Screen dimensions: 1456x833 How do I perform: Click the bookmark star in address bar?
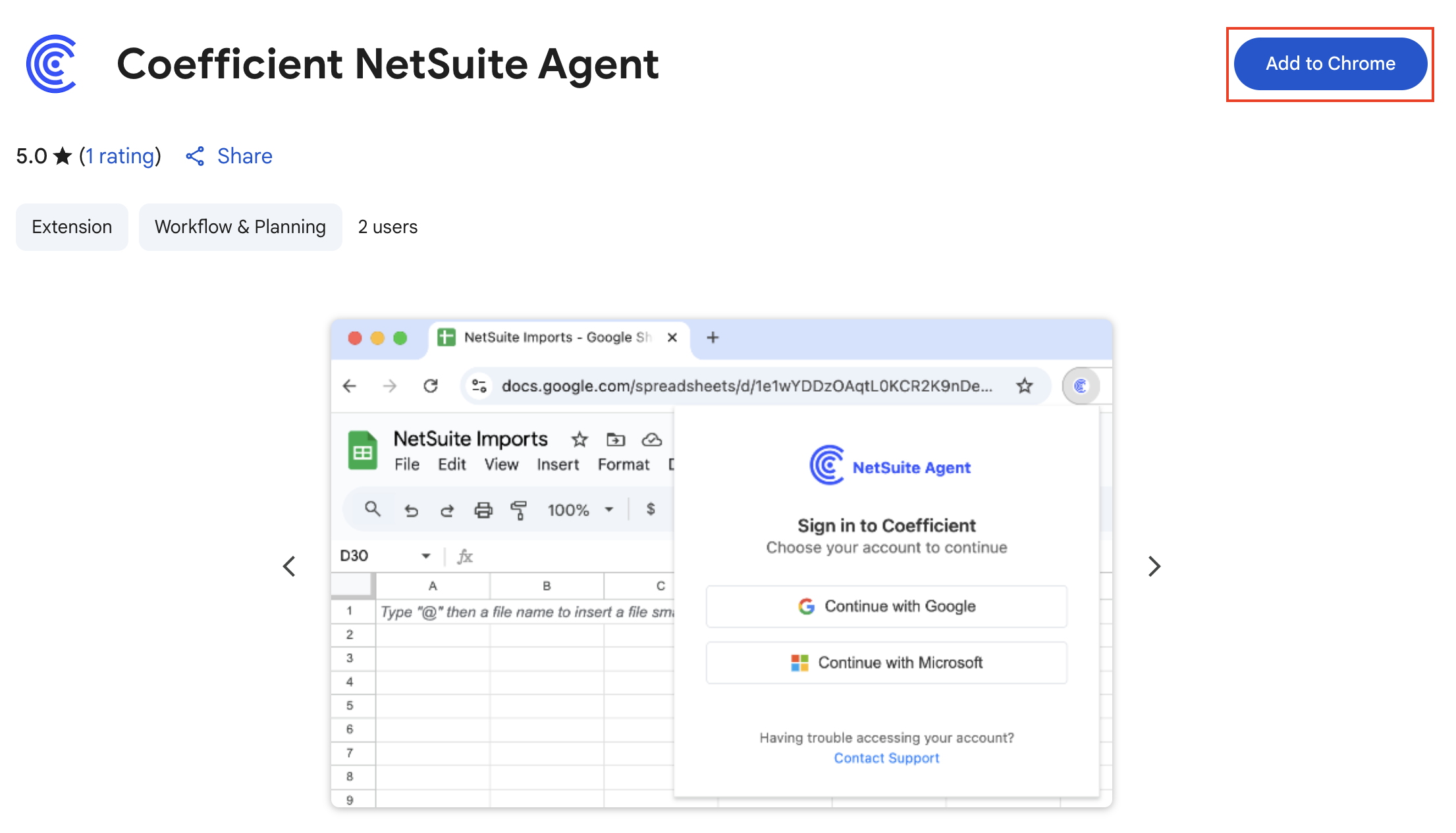(x=1024, y=386)
